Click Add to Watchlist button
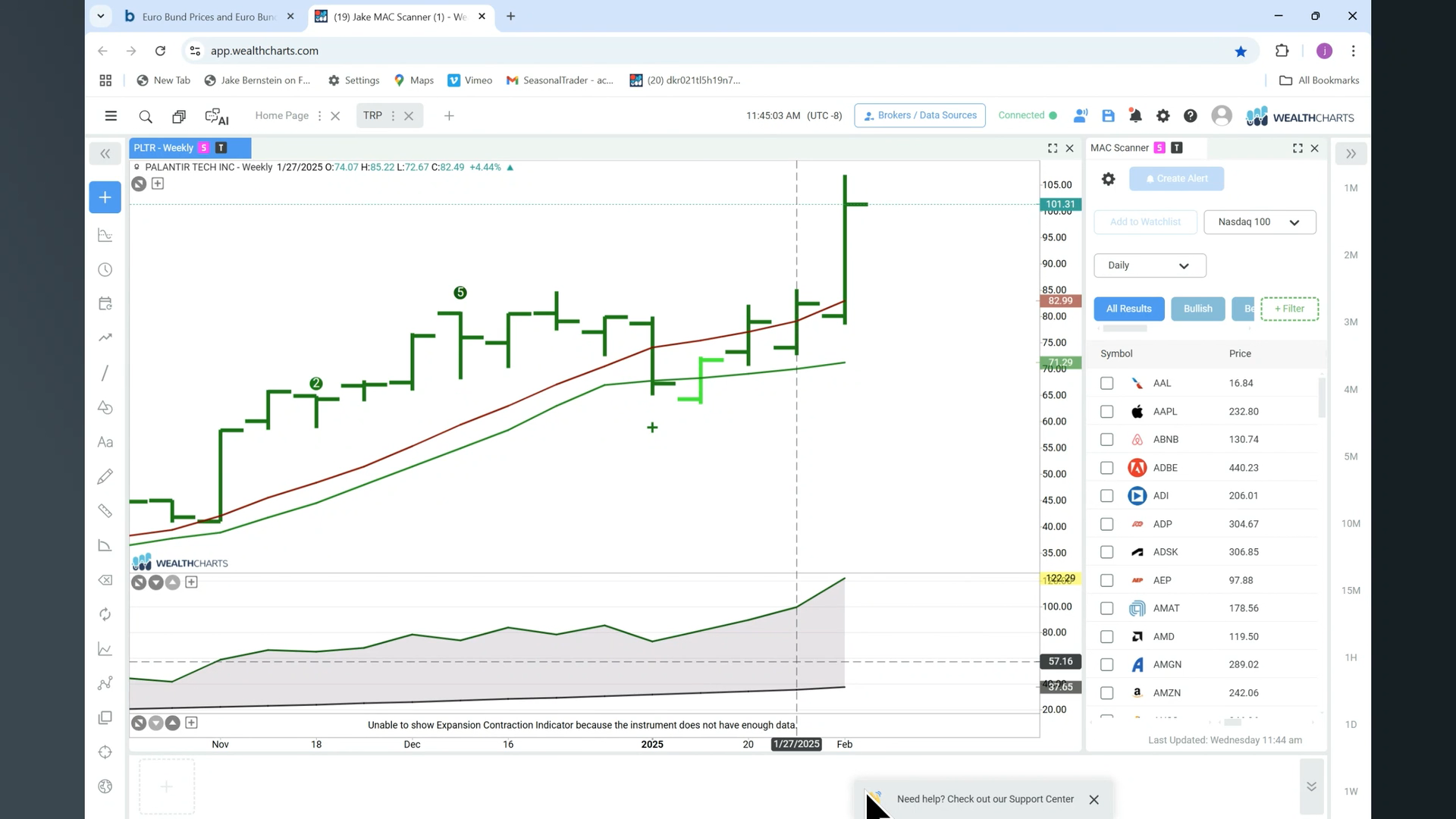 click(x=1145, y=222)
